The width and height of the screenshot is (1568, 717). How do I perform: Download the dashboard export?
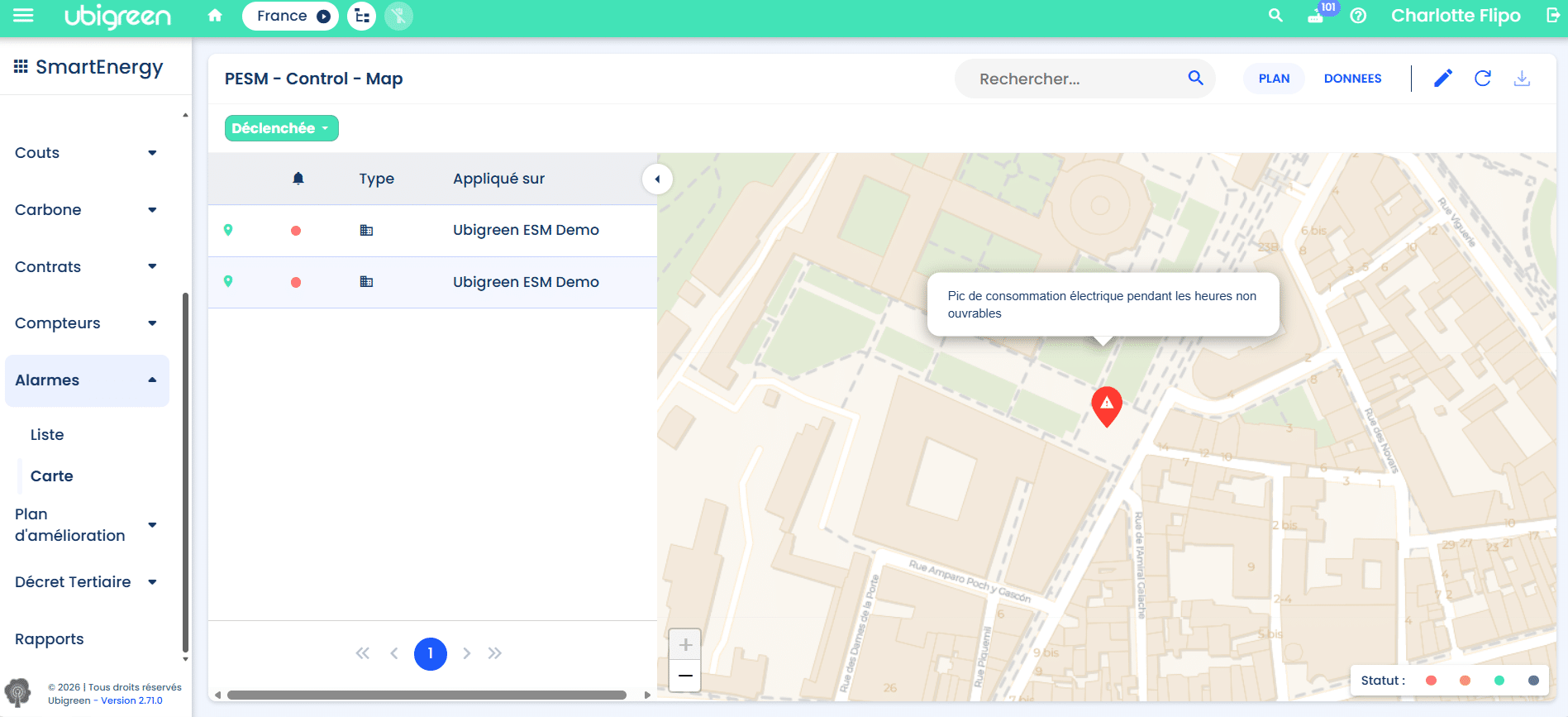click(x=1522, y=79)
